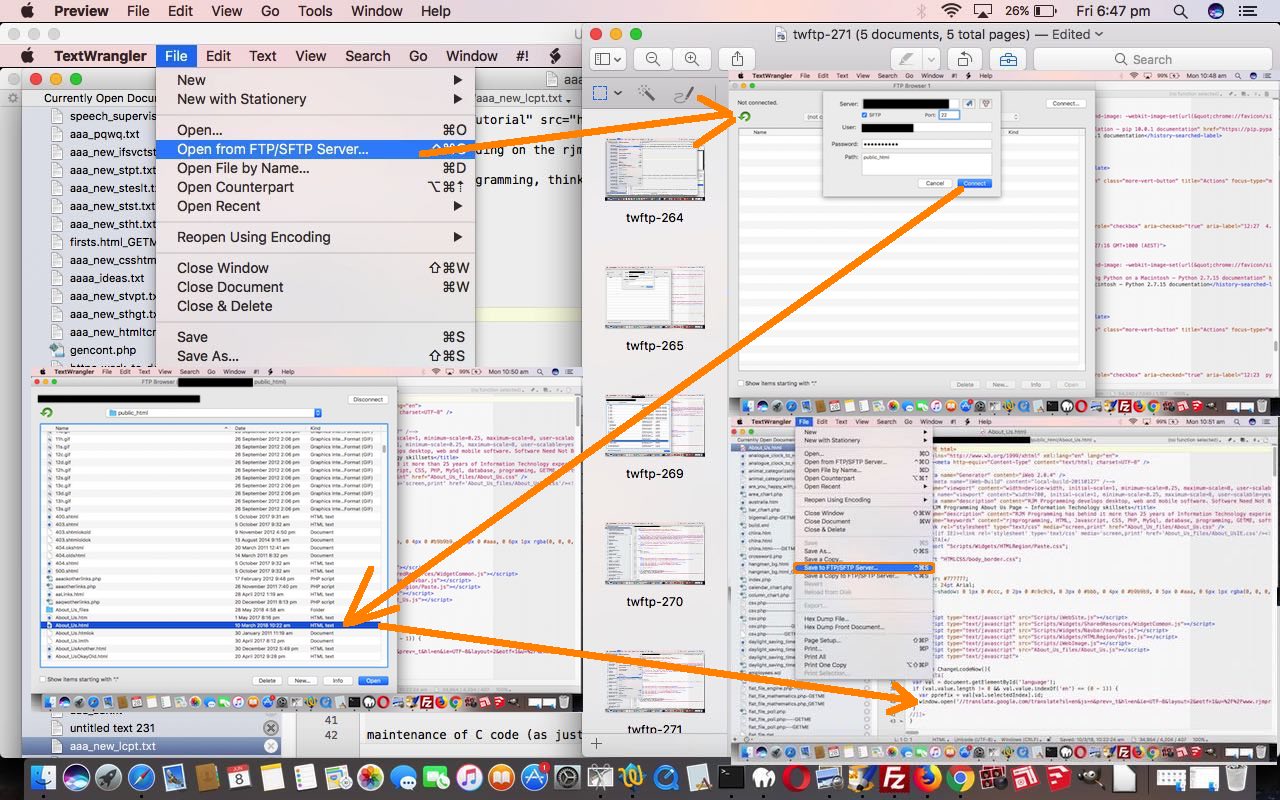Select the twftp-269 thumbnail in Preview sidebar
The height and width of the screenshot is (800, 1280).
point(655,426)
